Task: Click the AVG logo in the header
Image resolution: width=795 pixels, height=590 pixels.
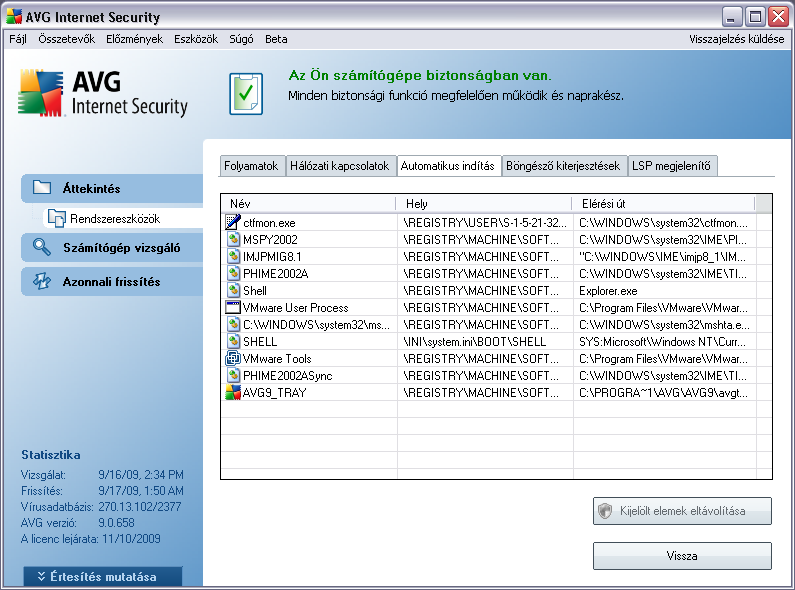Action: (103, 93)
